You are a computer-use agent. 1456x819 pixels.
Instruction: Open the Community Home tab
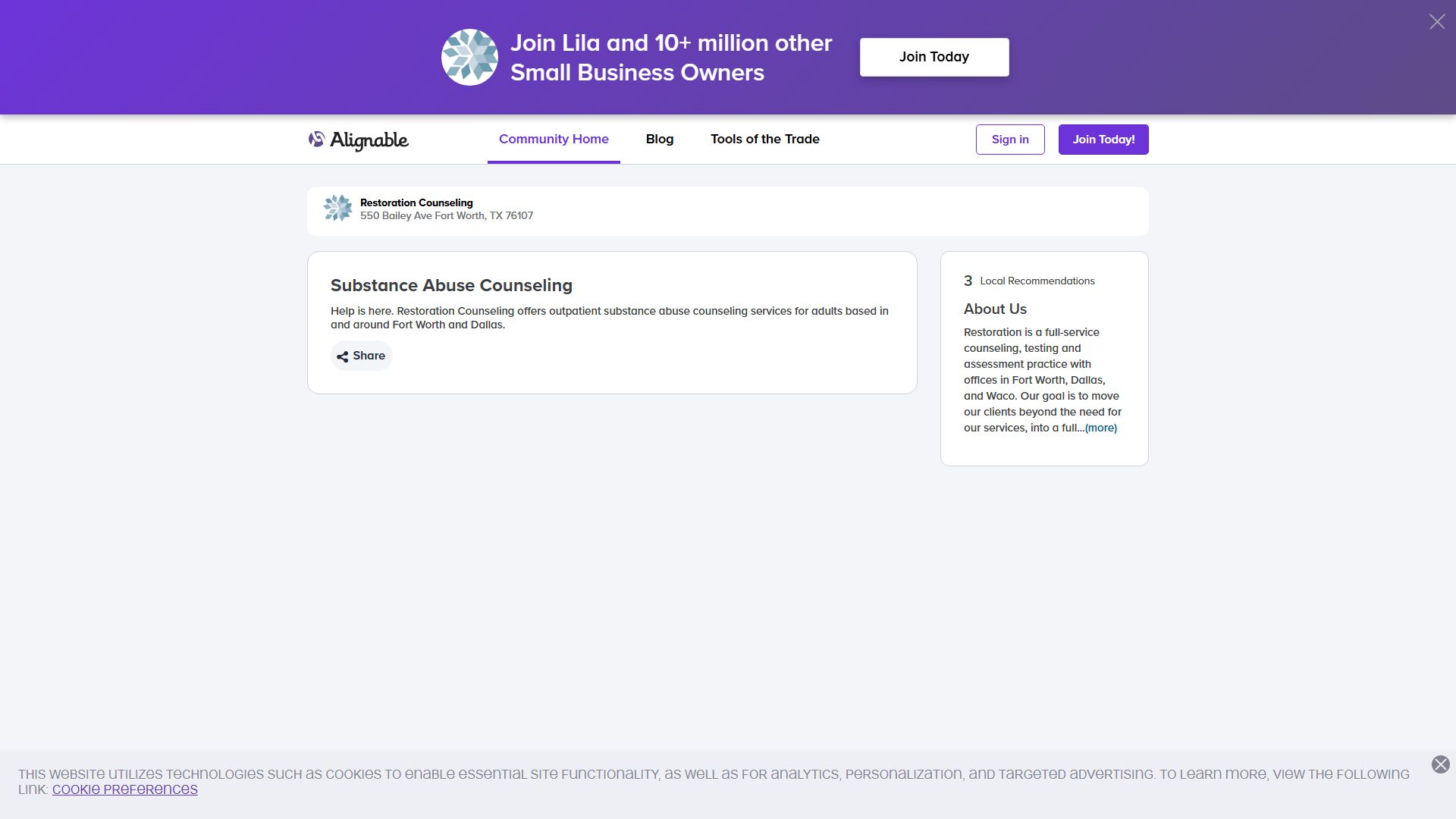554,140
